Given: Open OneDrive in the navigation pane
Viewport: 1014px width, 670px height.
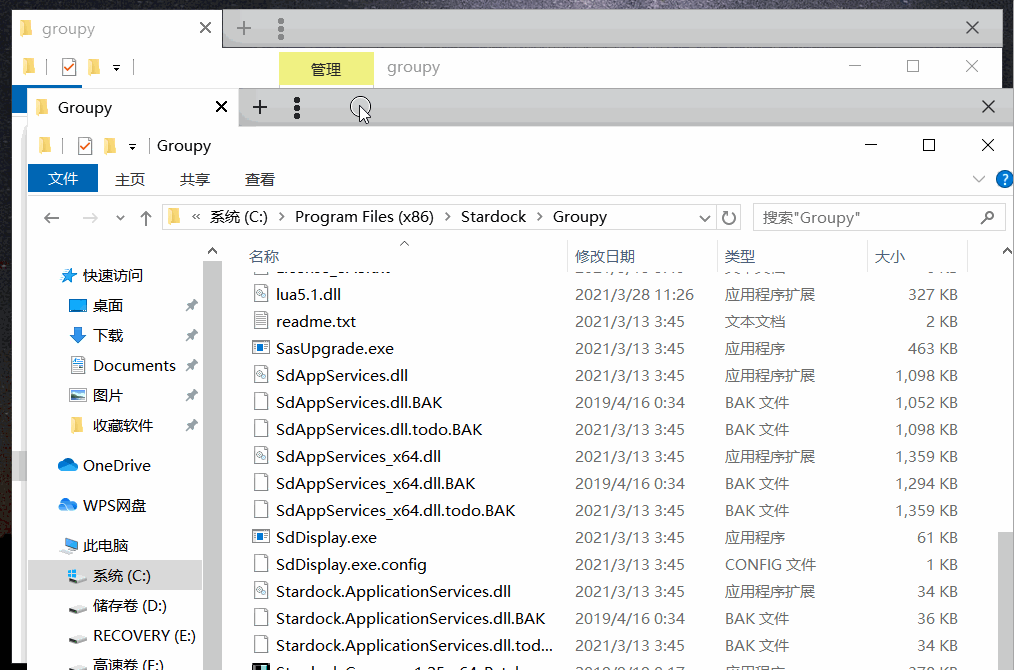Looking at the screenshot, I should coord(116,465).
